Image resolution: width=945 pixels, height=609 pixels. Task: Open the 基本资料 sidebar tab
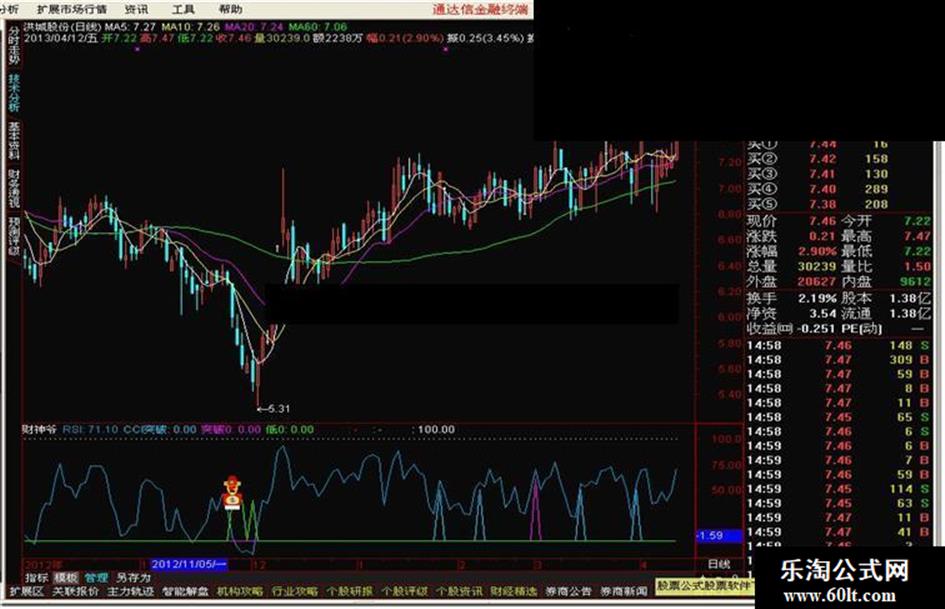point(14,140)
